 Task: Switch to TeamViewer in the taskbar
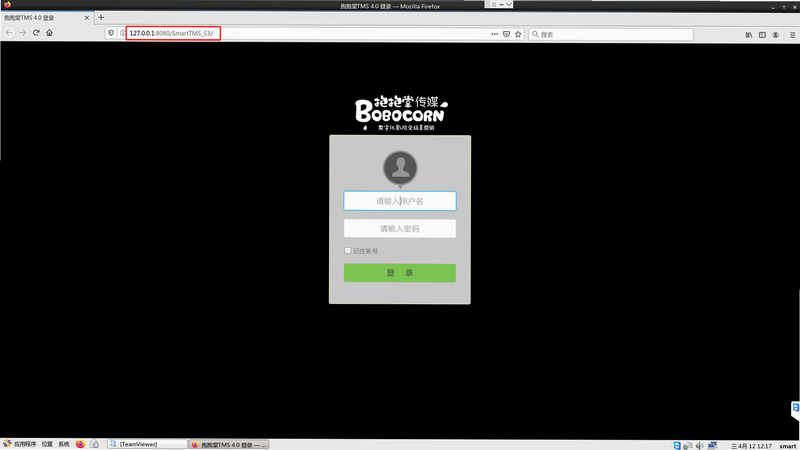pos(147,444)
